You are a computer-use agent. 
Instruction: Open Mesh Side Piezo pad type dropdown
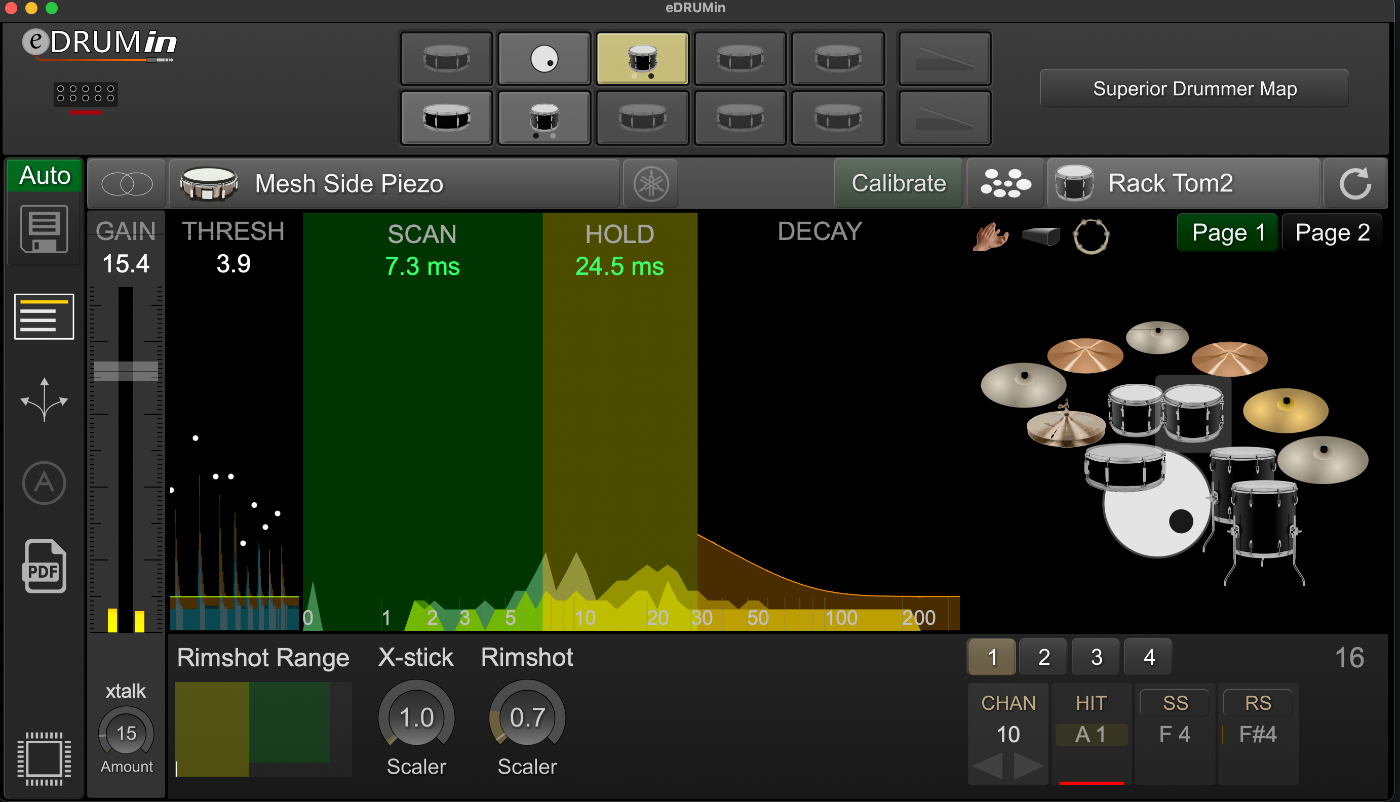pyautogui.click(x=396, y=184)
